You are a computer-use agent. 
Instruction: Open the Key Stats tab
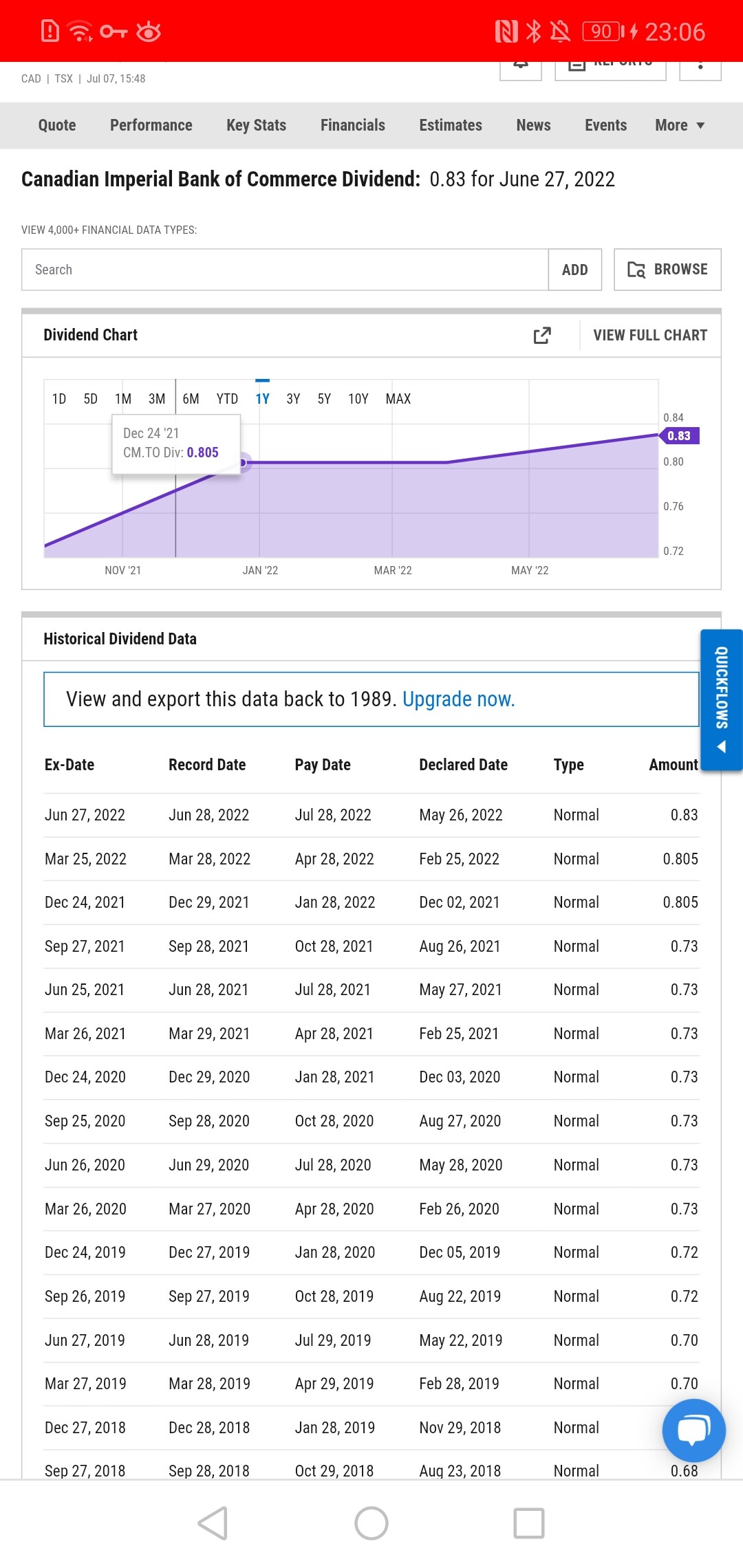click(x=257, y=125)
